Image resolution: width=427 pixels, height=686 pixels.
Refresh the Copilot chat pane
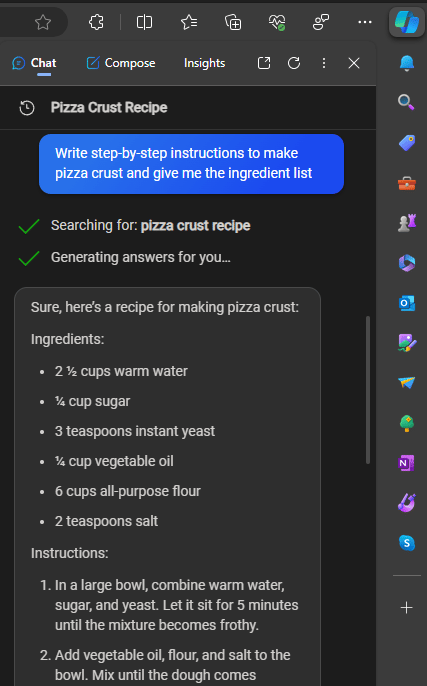coord(294,63)
